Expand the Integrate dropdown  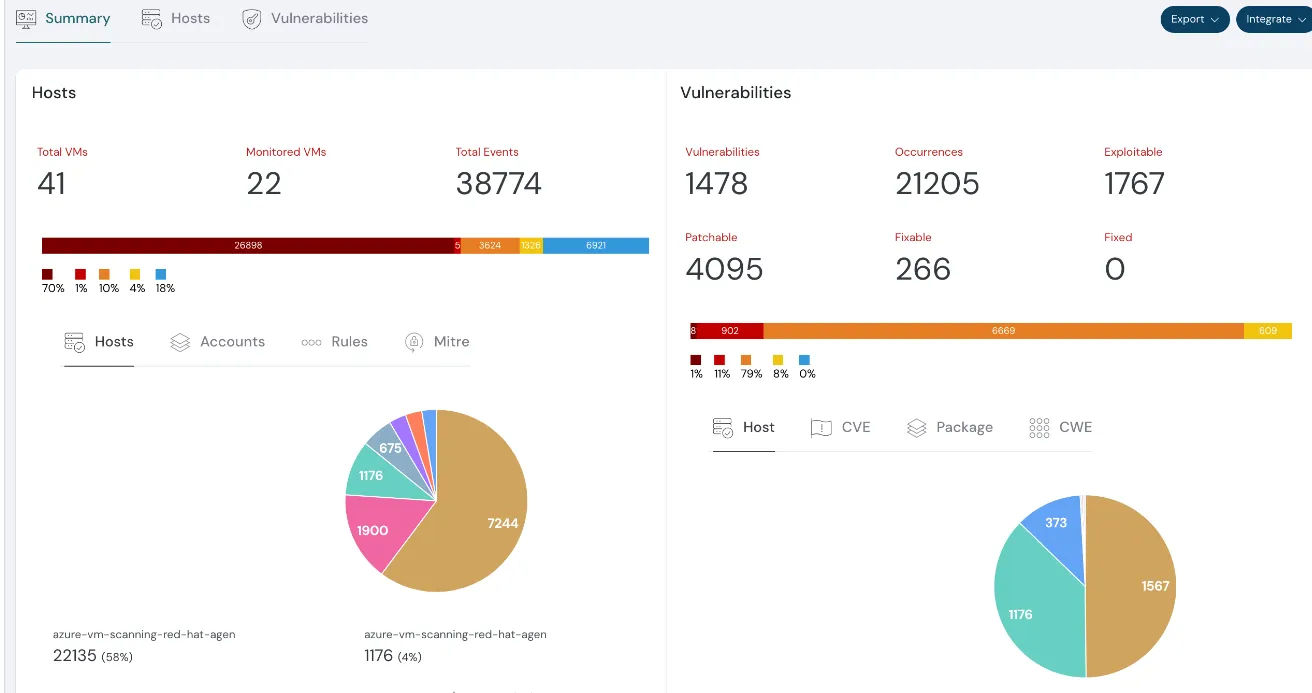coord(1275,19)
